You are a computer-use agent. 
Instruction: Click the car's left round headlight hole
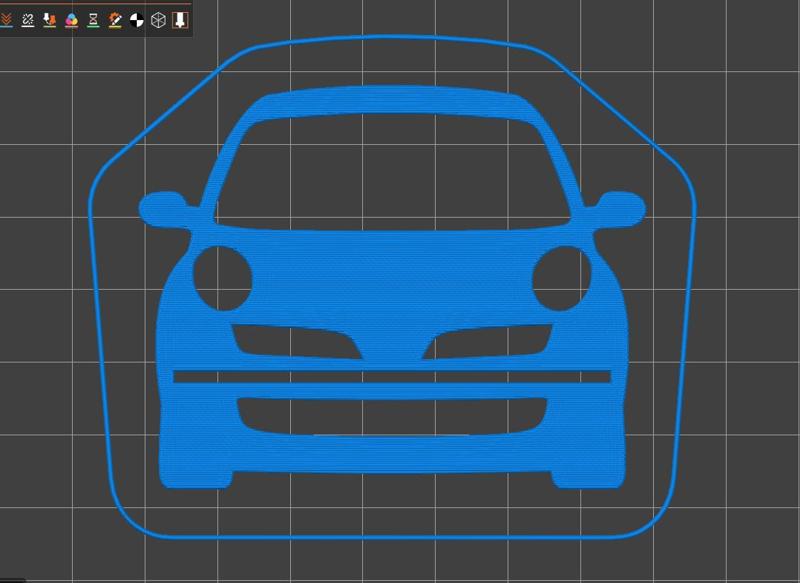[x=222, y=277]
